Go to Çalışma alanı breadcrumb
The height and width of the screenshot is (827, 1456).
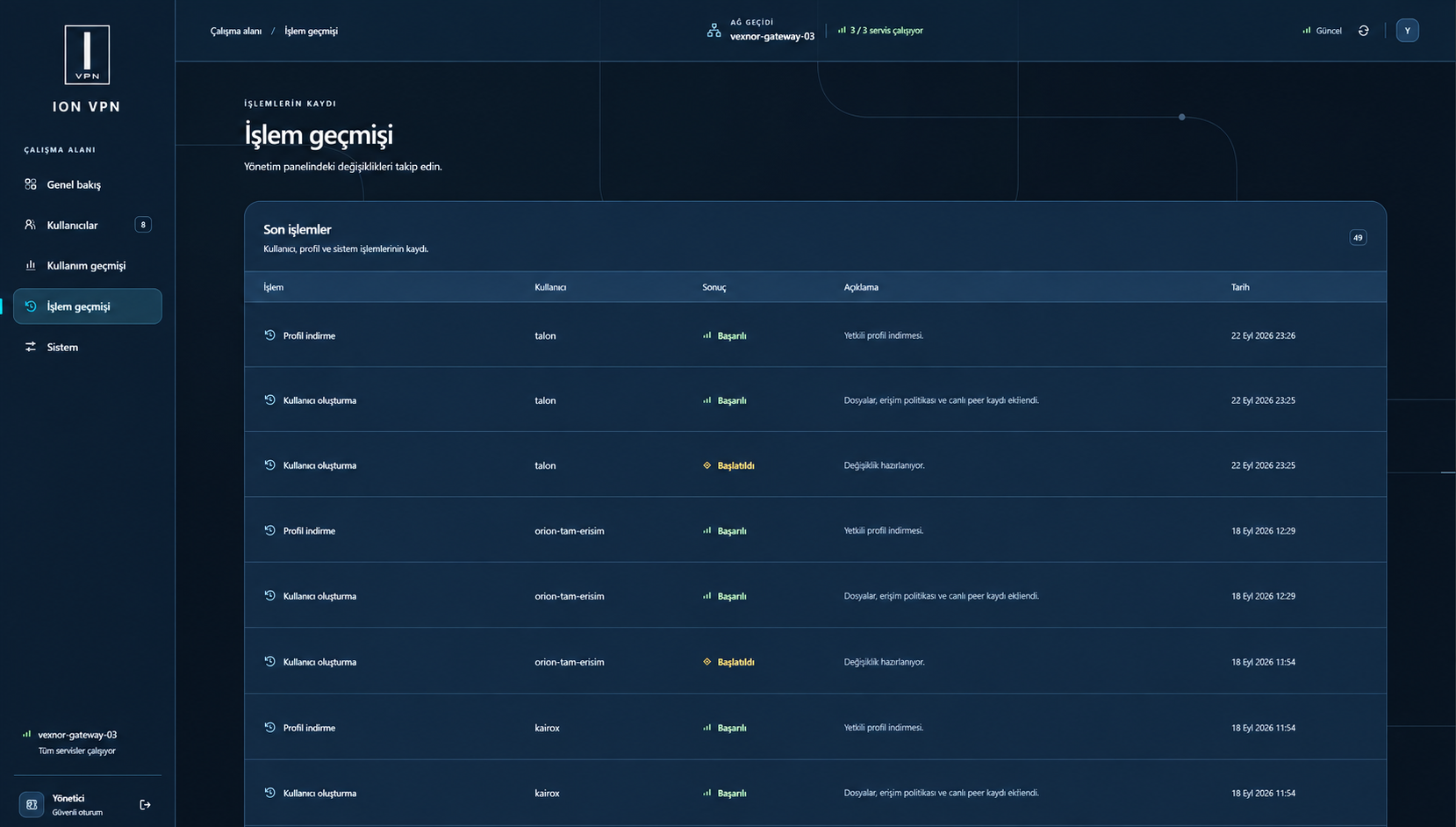pyautogui.click(x=236, y=31)
